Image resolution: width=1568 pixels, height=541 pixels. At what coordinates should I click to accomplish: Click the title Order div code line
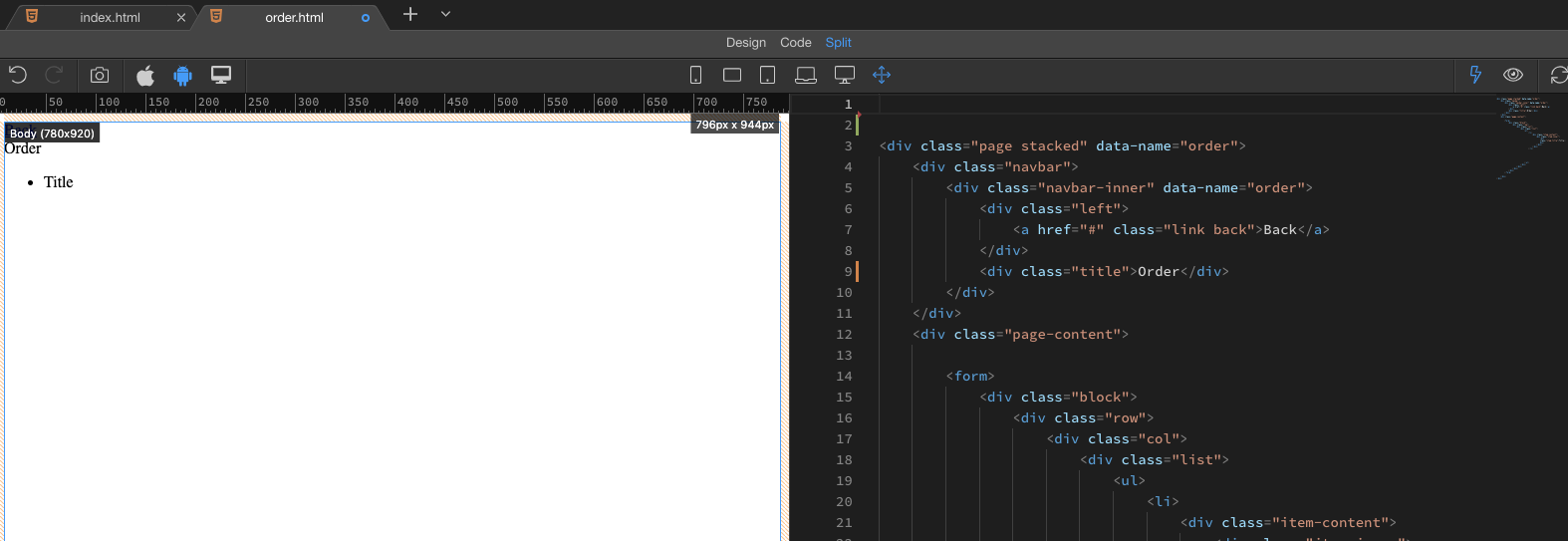tap(1104, 271)
